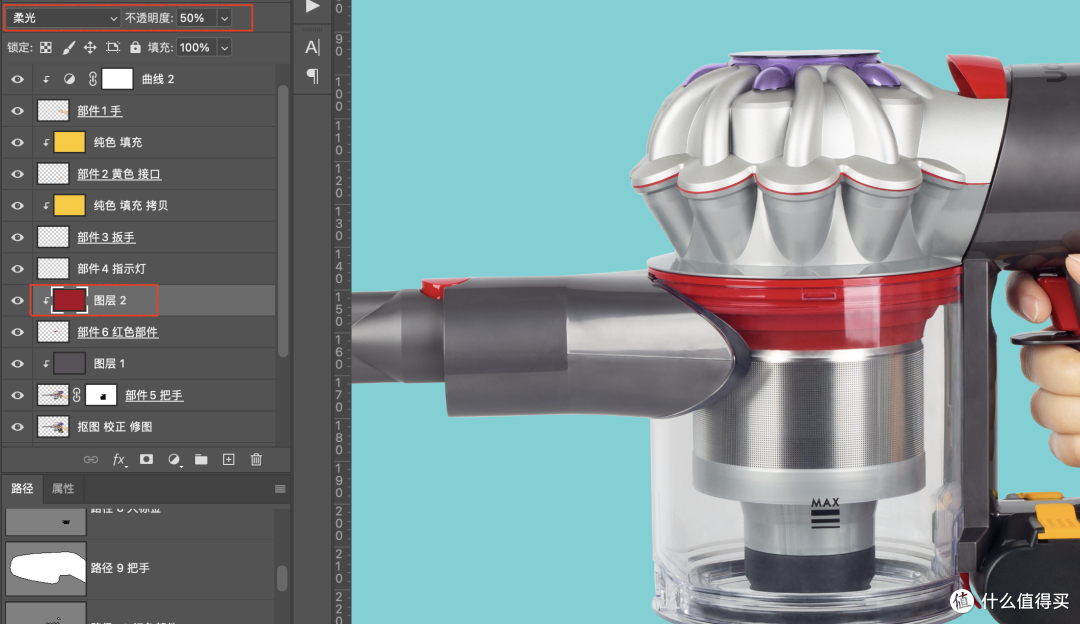Toggle visibility of 部件3 扳手 layer
This screenshot has width=1080, height=624.
click(18, 238)
